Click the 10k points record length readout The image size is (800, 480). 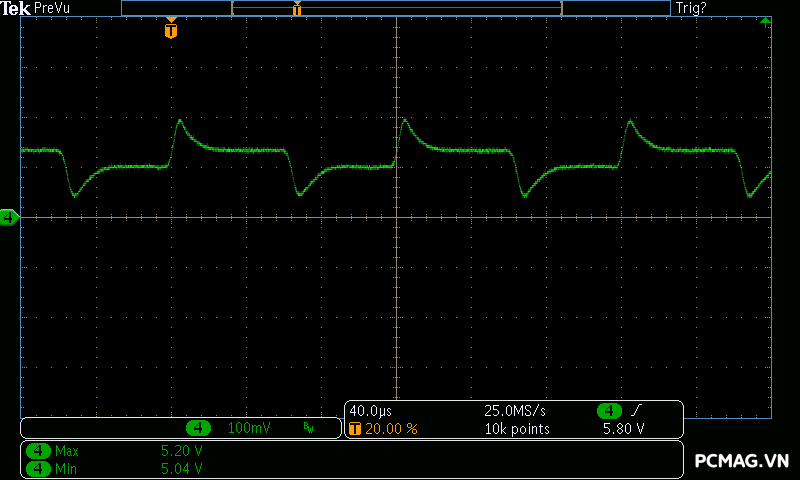tap(517, 429)
